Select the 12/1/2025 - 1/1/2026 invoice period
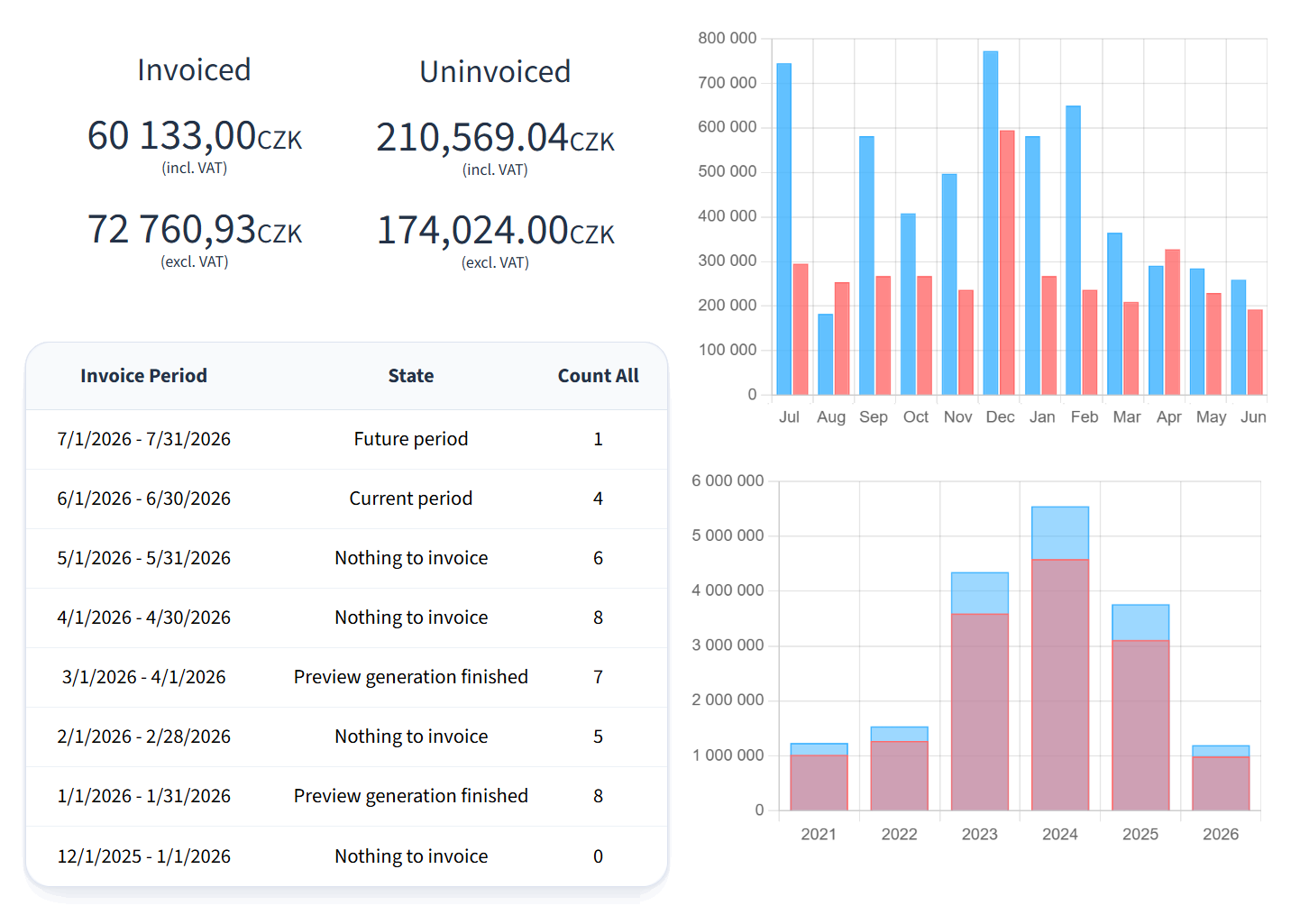The width and height of the screenshot is (1300, 924). (144, 856)
